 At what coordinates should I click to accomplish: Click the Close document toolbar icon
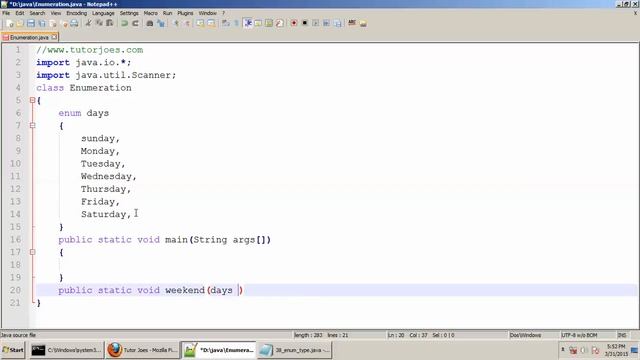click(x=52, y=23)
